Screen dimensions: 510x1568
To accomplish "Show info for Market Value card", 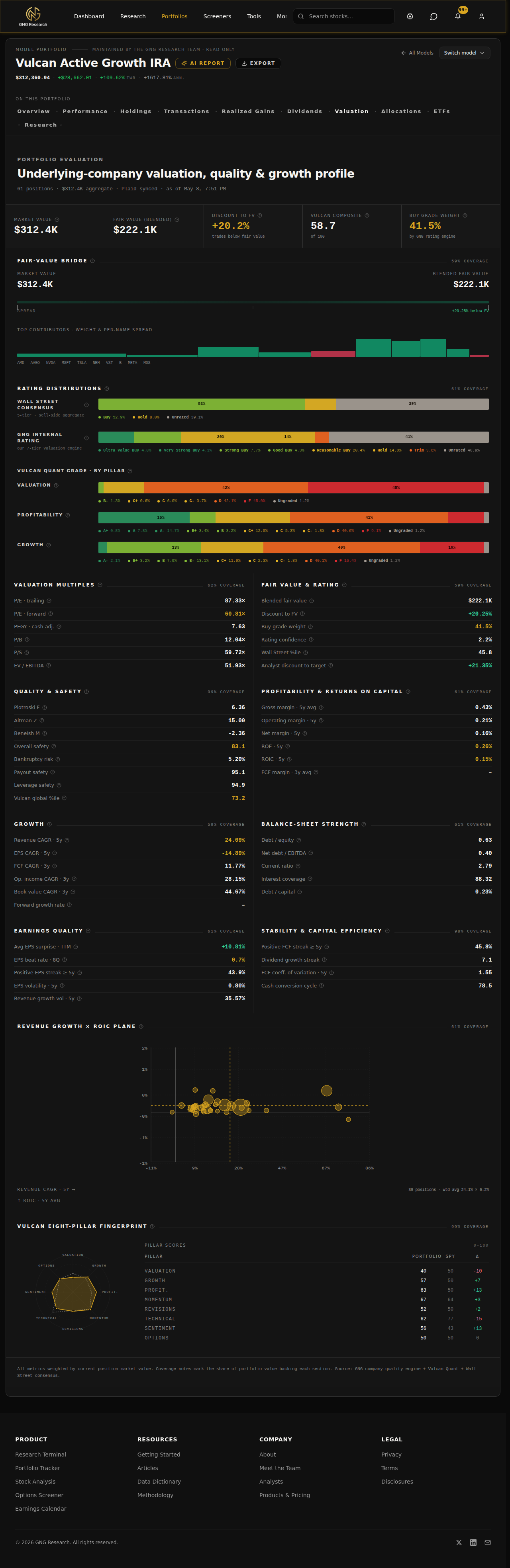I will point(57,220).
